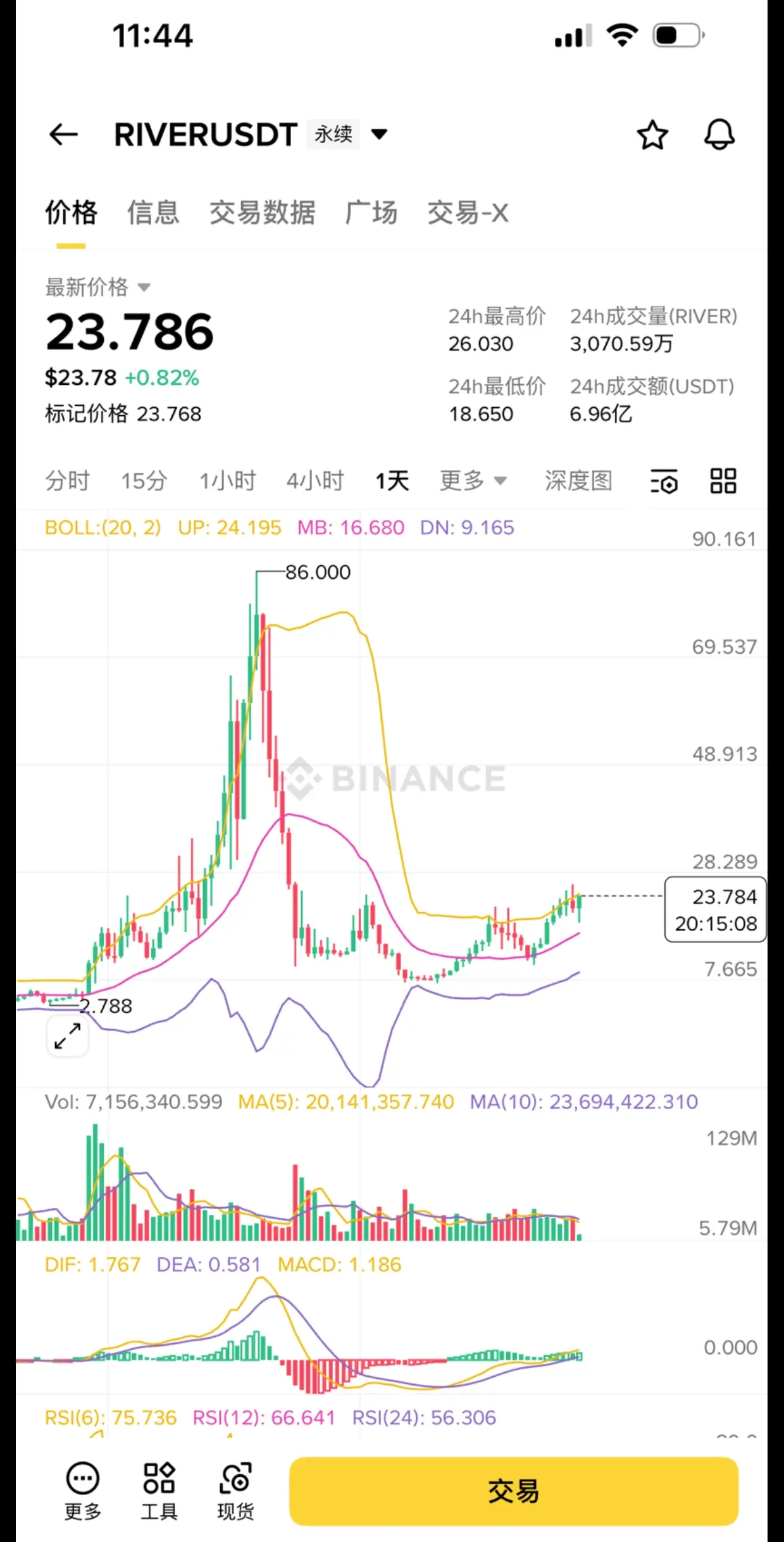Go to the 广场 tab
Viewport: 784px width, 1542px height.
click(x=371, y=213)
